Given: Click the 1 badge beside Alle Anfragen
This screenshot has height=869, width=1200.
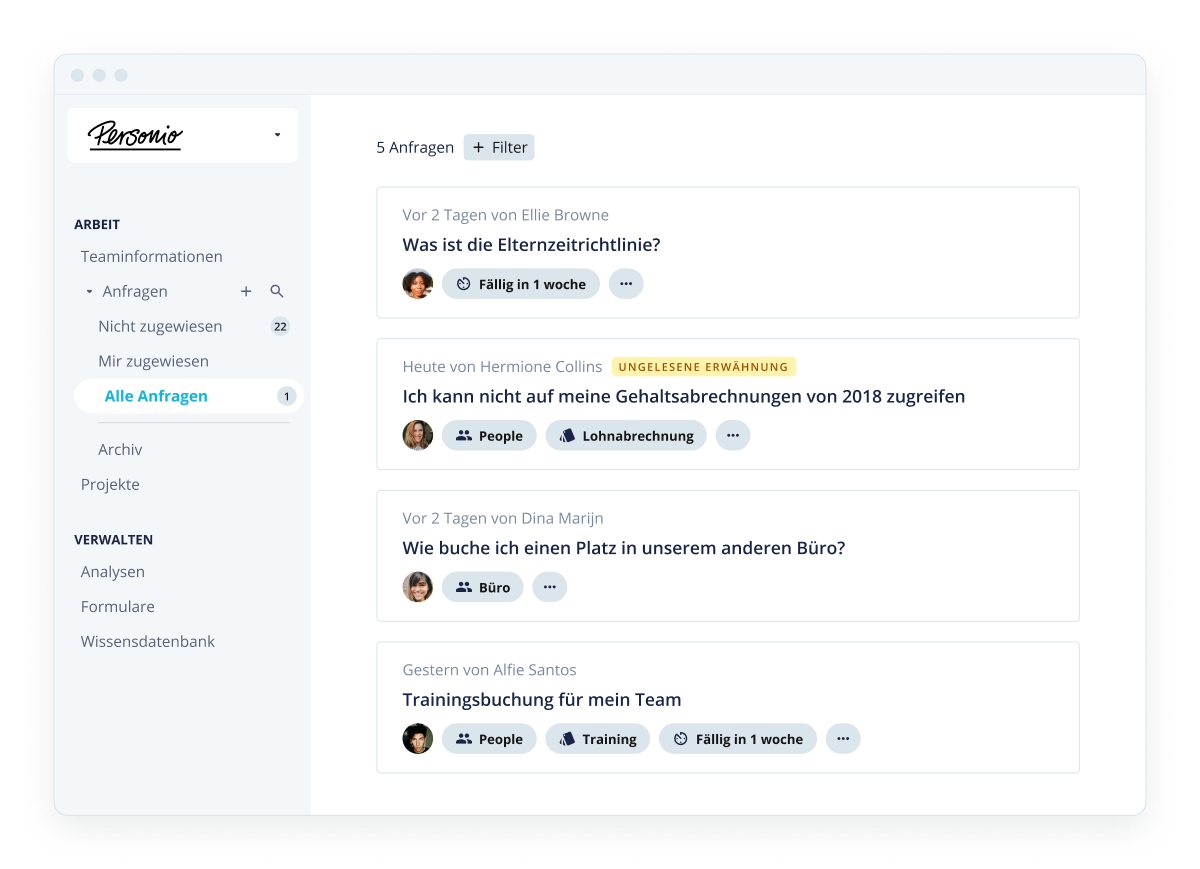Looking at the screenshot, I should (286, 396).
